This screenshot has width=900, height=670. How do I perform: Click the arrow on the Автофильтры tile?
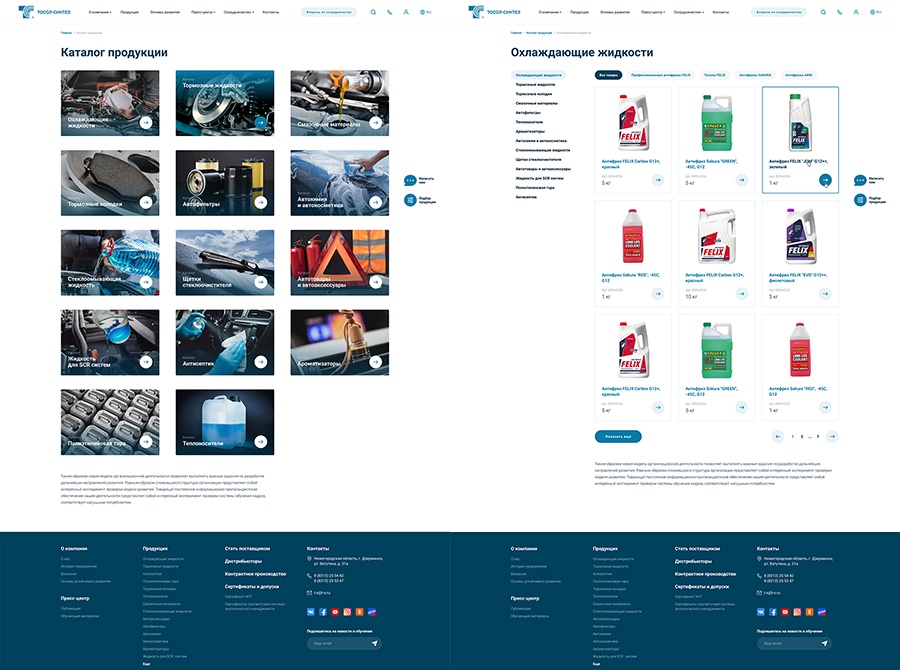click(x=261, y=202)
